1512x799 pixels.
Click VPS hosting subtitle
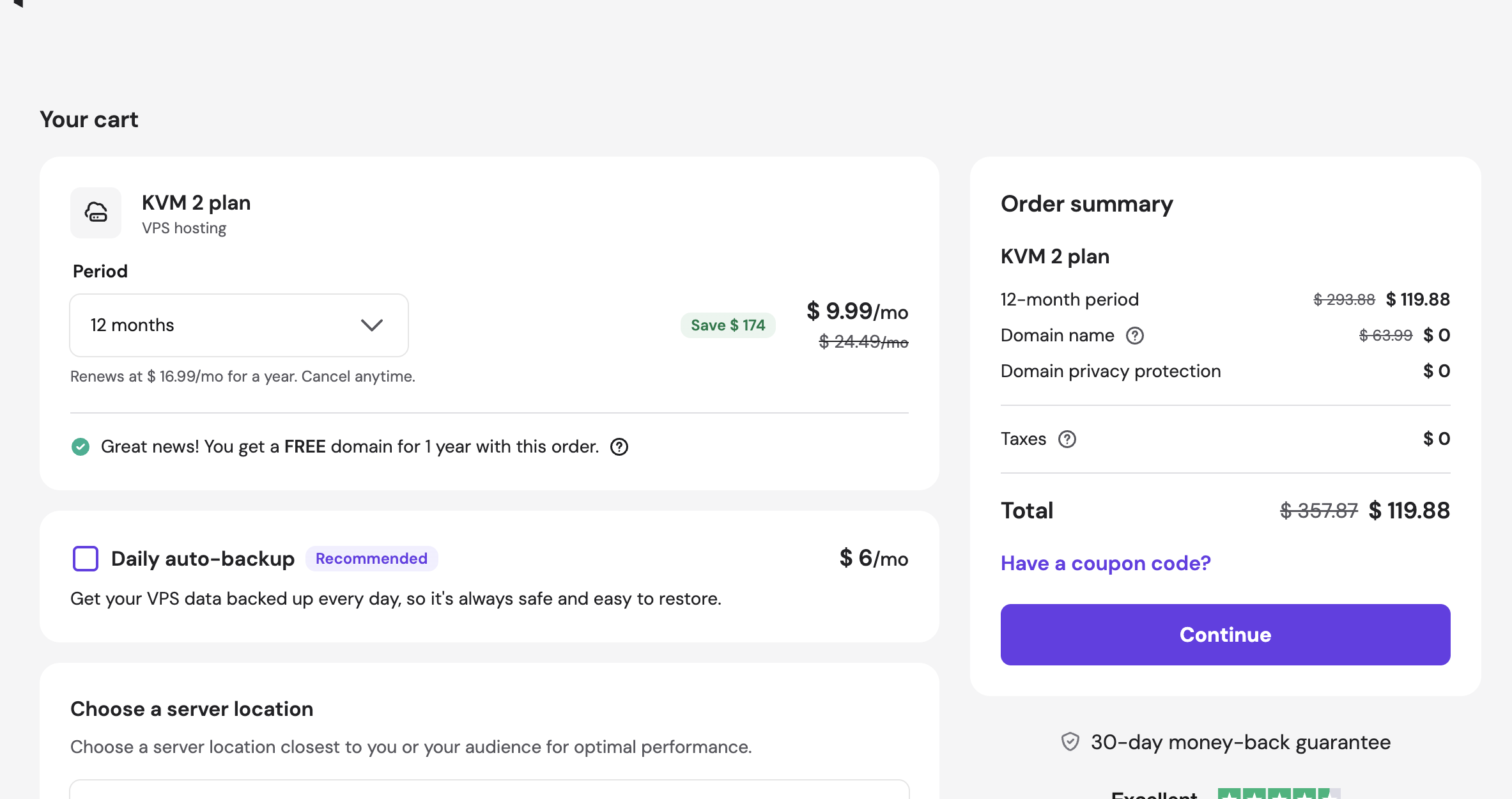[x=184, y=228]
